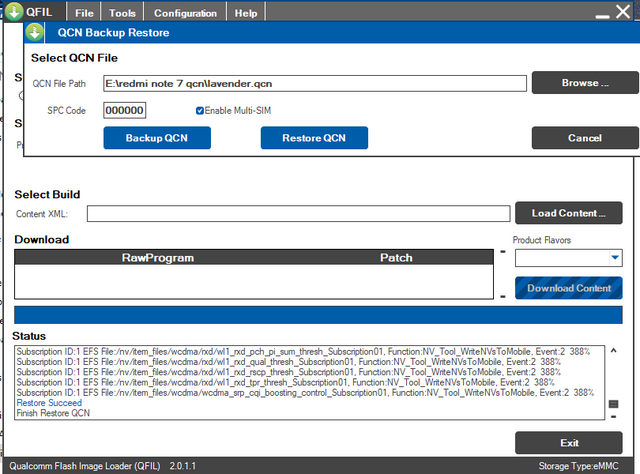640x474 pixels.
Task: Open the File menu
Action: tap(84, 13)
